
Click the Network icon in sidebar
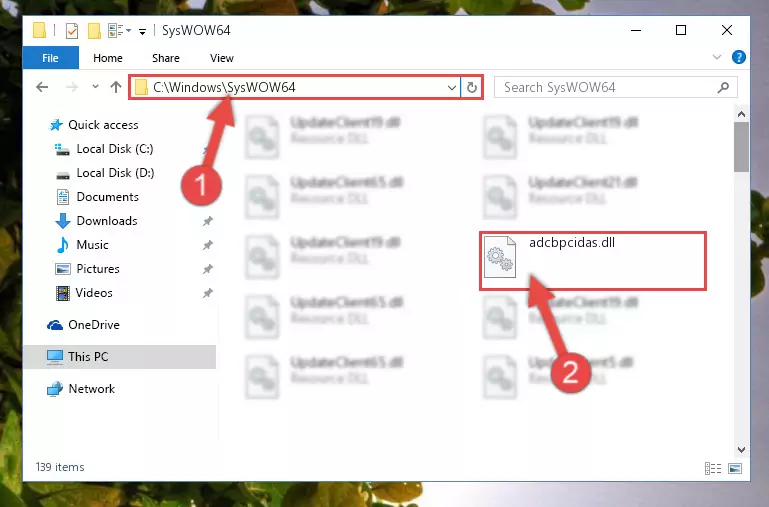[54, 389]
